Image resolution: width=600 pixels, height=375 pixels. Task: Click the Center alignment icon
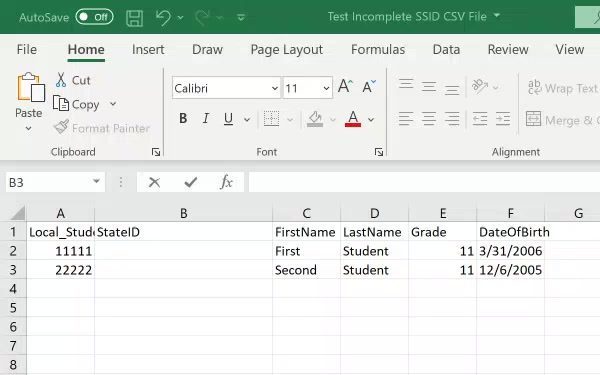pyautogui.click(x=429, y=119)
